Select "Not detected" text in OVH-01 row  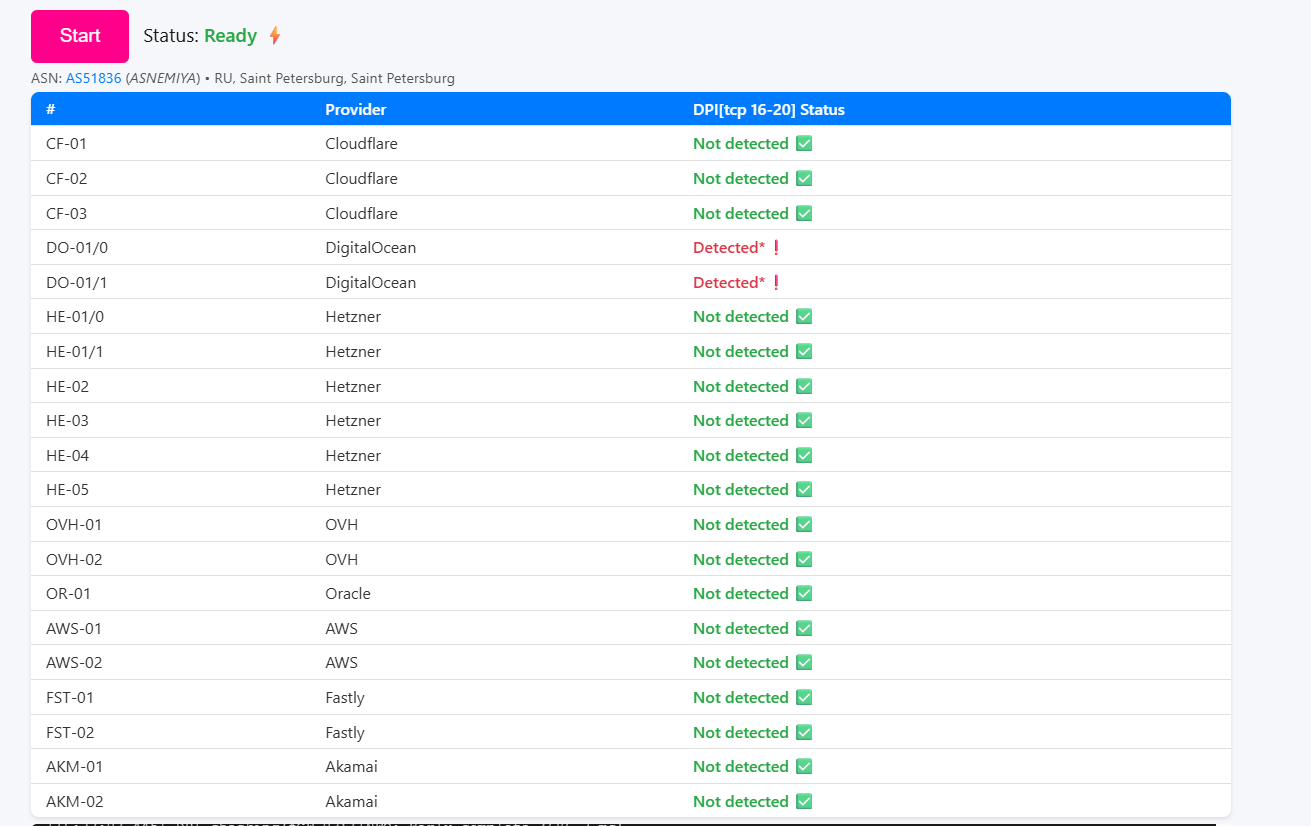tap(741, 525)
